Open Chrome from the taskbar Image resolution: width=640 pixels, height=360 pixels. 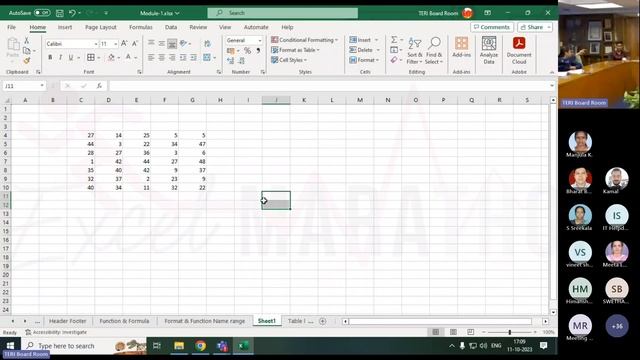click(x=200, y=346)
